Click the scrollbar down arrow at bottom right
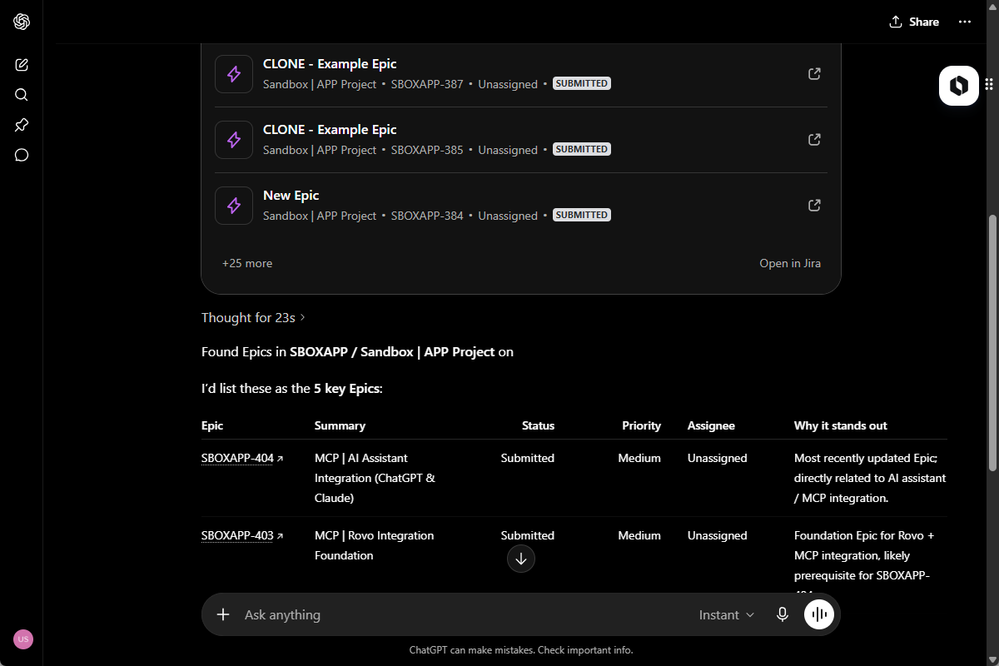 click(x=992, y=659)
